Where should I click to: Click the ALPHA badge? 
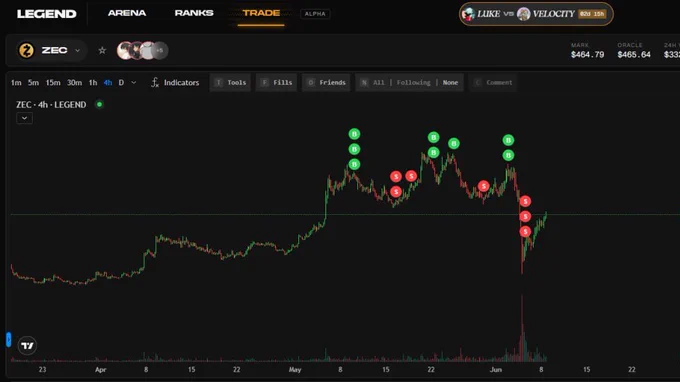click(315, 14)
